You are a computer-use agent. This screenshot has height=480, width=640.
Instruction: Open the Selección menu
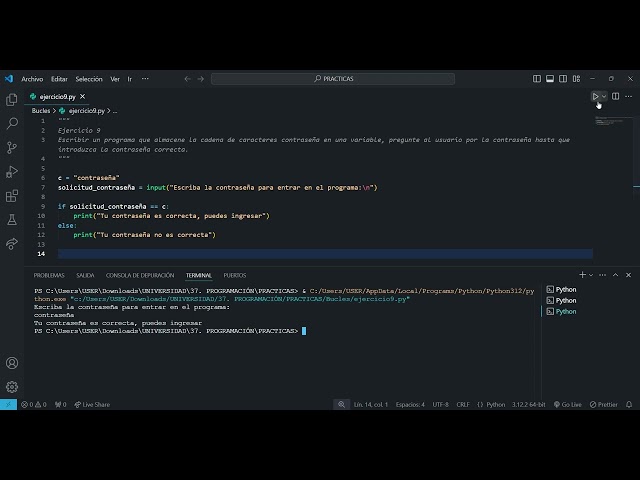[89, 79]
